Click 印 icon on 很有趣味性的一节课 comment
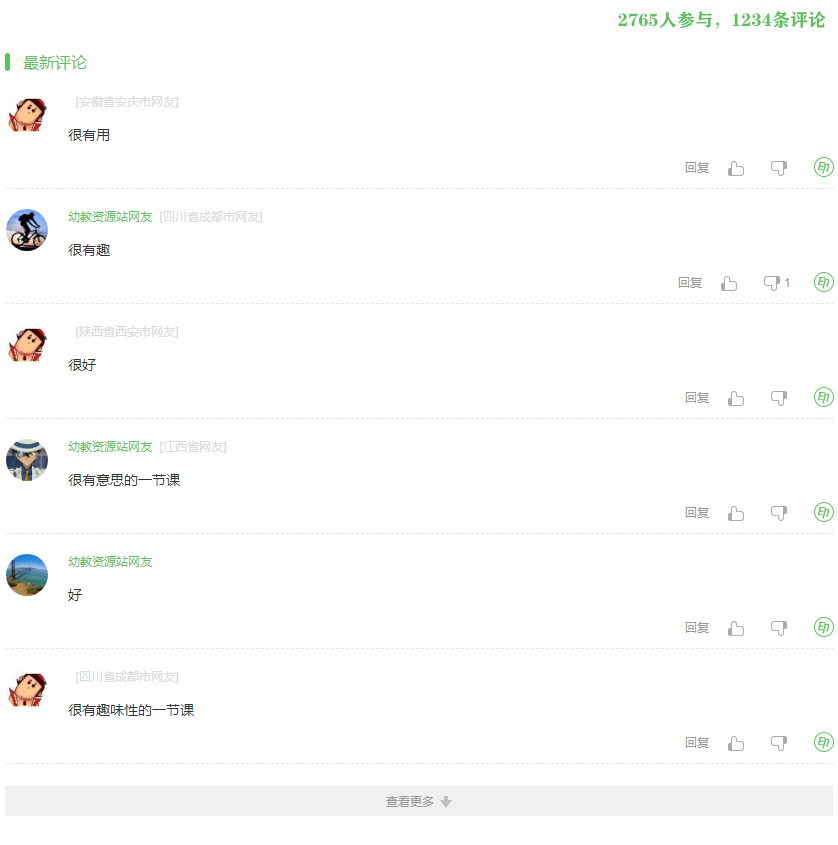 pos(823,742)
